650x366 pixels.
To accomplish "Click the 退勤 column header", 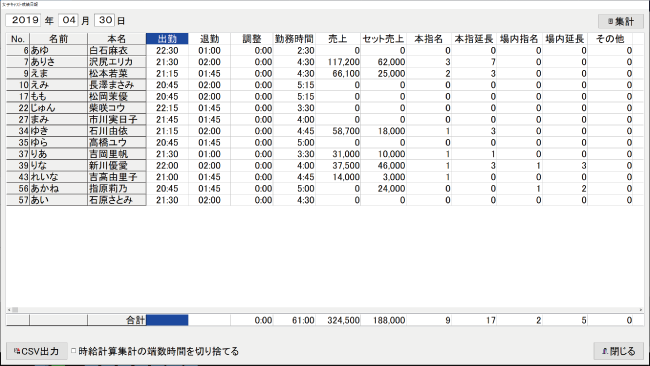I will (x=209, y=39).
